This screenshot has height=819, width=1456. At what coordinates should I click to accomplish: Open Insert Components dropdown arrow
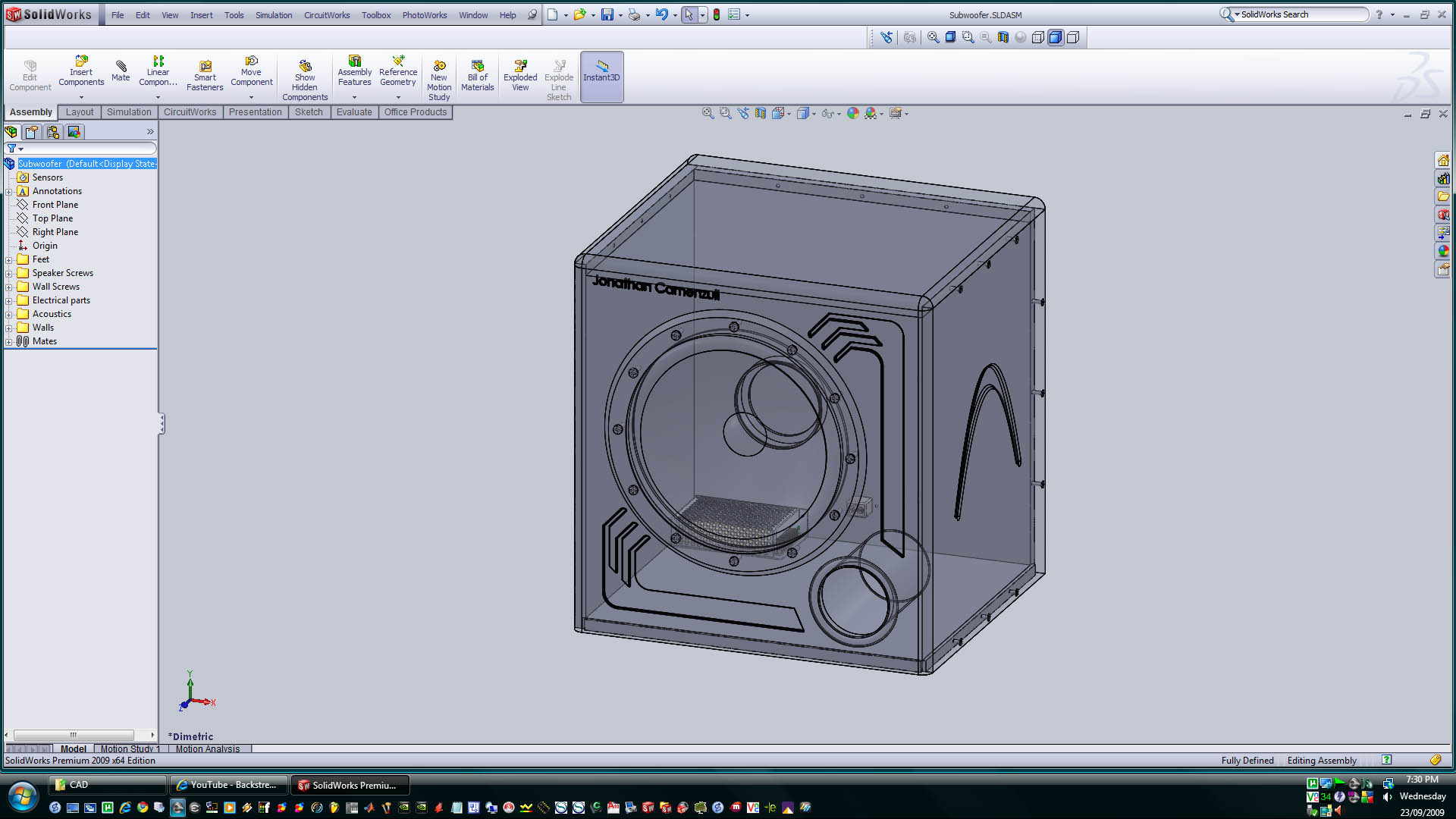click(81, 97)
